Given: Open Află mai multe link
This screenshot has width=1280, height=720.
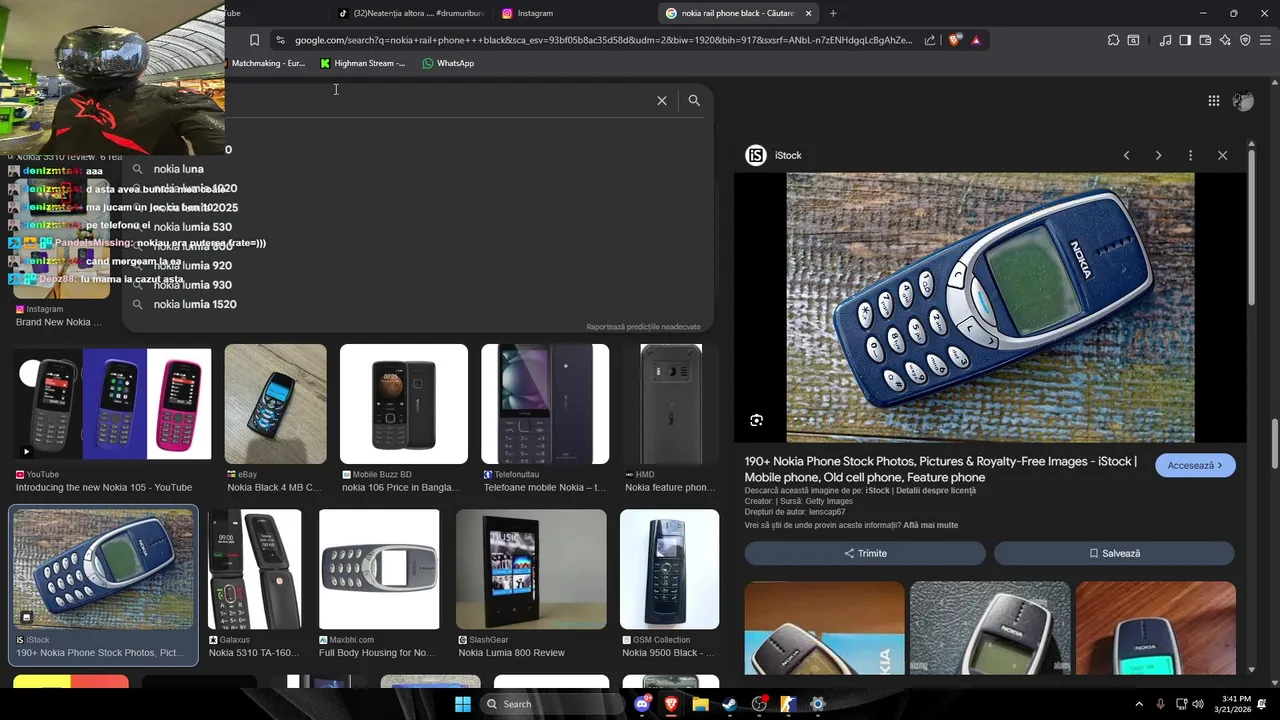Looking at the screenshot, I should [930, 525].
